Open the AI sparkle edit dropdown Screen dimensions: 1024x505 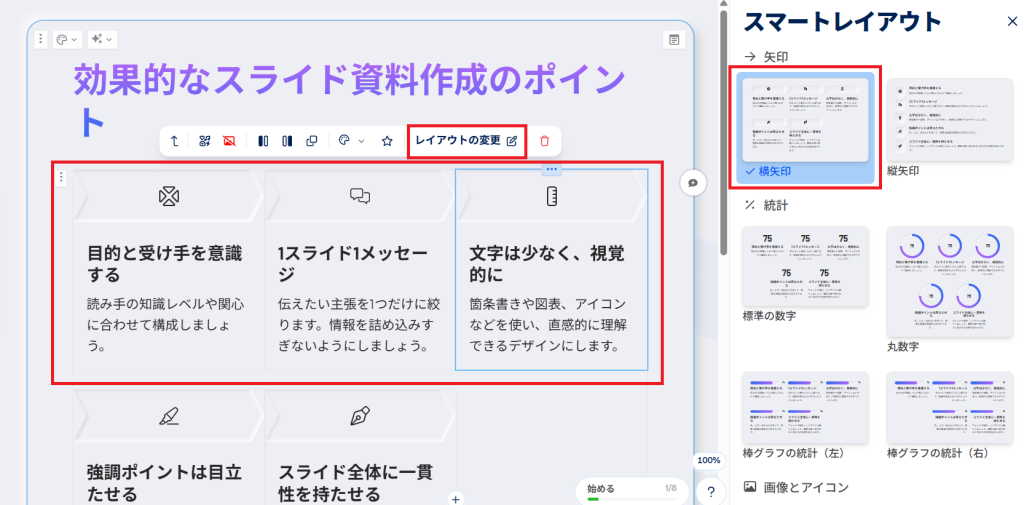pos(103,40)
